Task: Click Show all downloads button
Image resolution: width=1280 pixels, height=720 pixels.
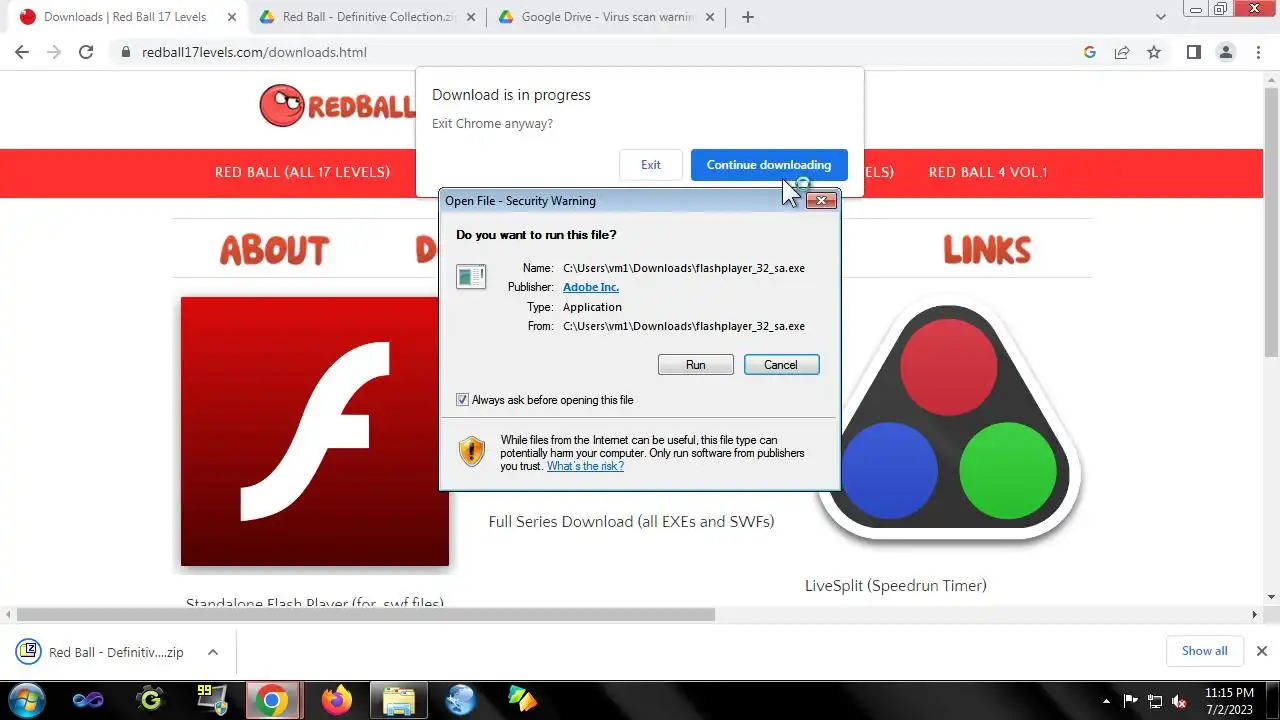Action: coord(1204,651)
